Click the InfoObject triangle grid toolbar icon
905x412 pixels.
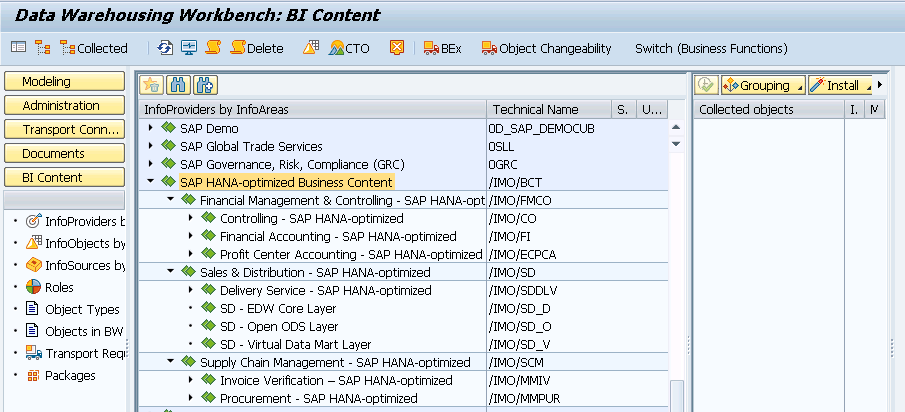pos(311,47)
